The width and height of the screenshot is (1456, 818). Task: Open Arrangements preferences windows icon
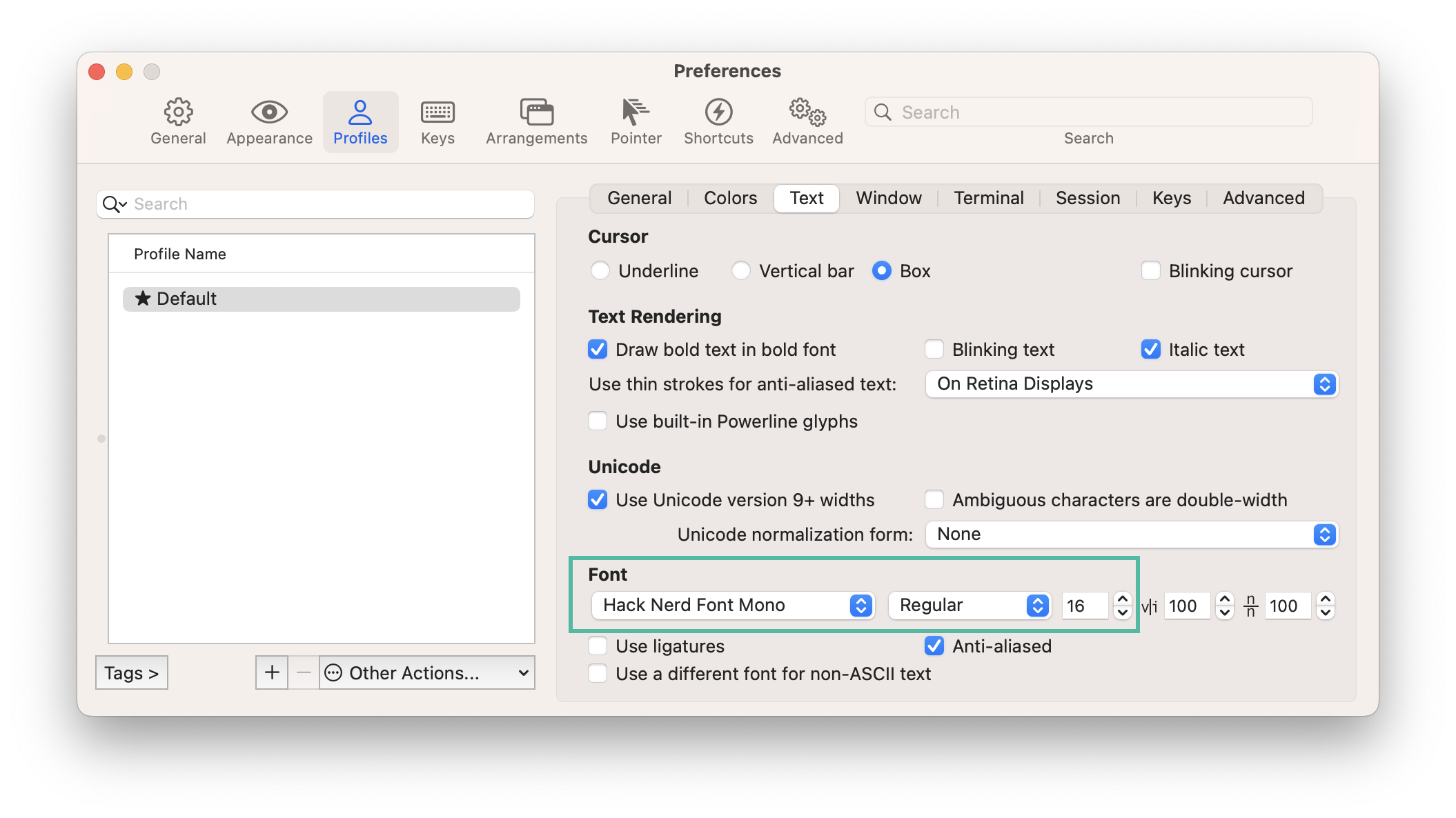[x=536, y=112]
